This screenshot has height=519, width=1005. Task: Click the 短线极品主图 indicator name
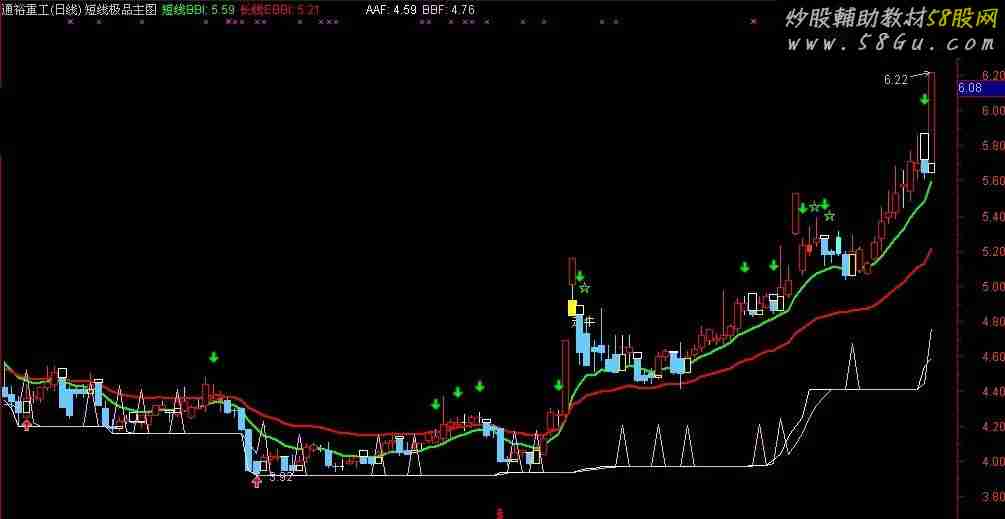tap(121, 10)
